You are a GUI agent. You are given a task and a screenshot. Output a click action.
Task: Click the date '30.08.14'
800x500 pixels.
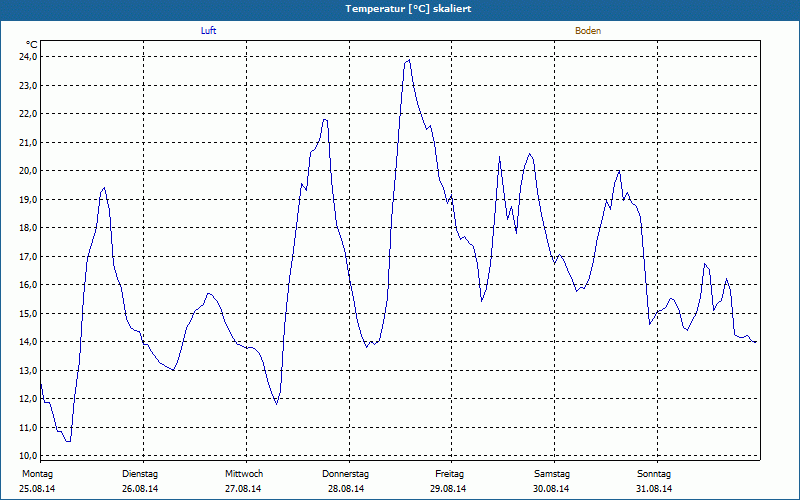pos(551,489)
